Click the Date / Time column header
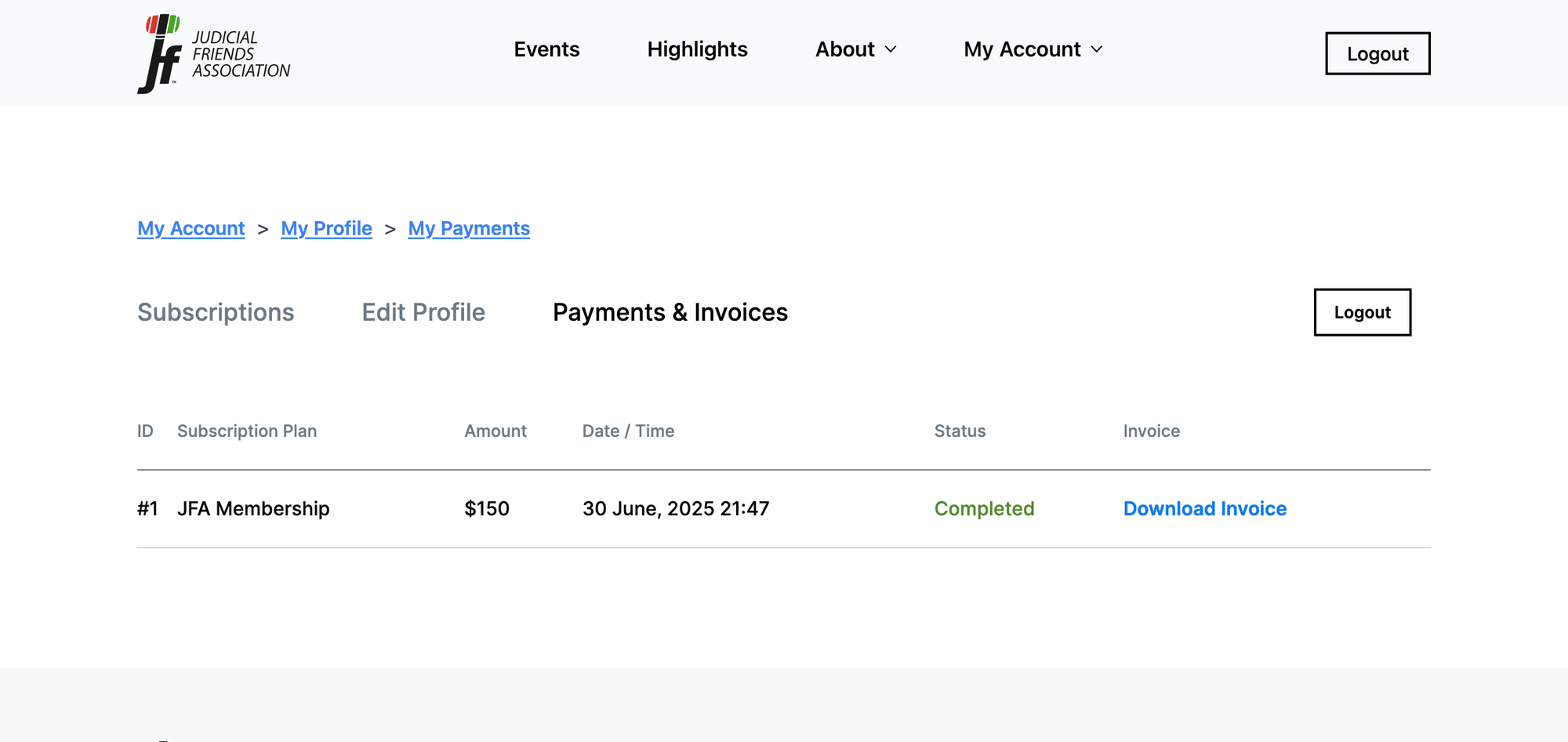 click(628, 431)
